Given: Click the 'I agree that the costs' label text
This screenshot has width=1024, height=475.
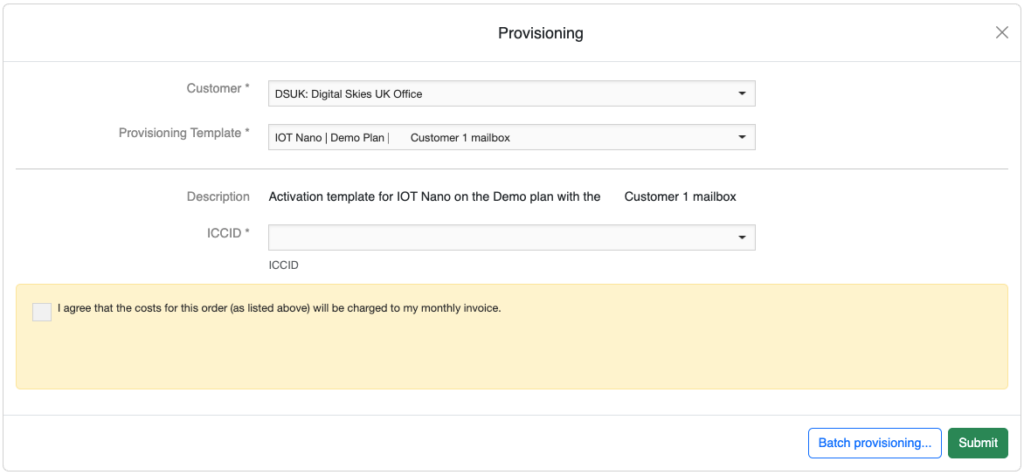Looking at the screenshot, I should coord(279,308).
